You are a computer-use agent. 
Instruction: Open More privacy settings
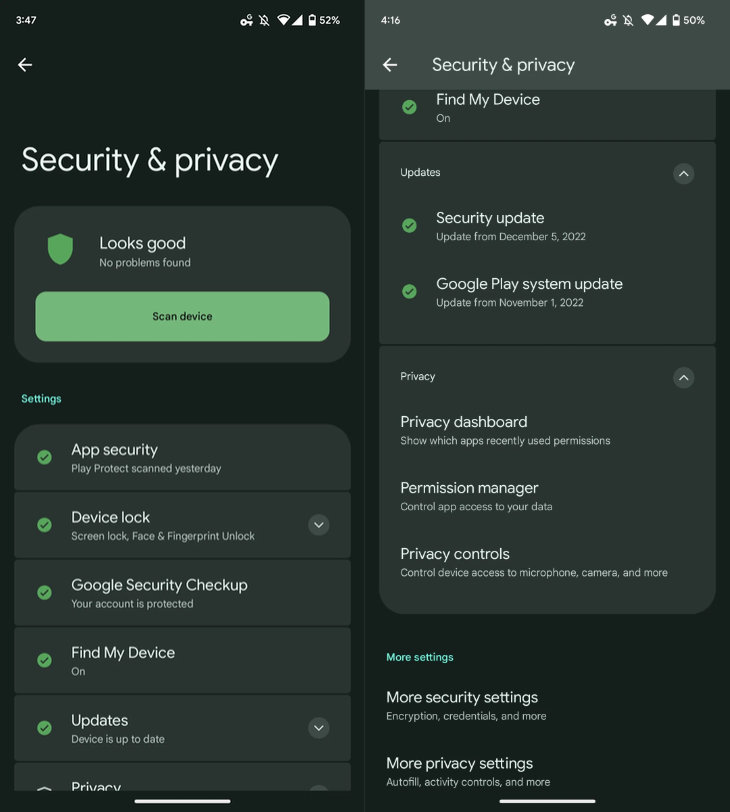coord(547,772)
